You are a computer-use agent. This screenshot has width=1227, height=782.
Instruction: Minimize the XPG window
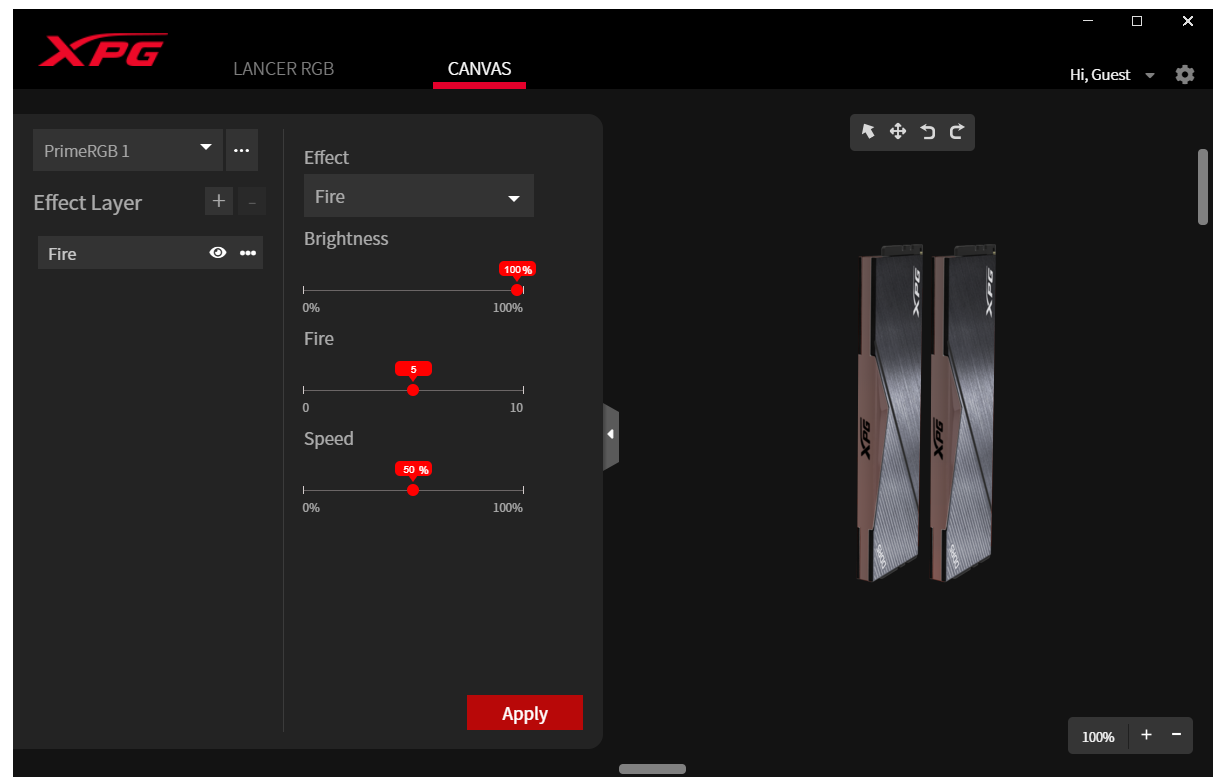(1088, 21)
